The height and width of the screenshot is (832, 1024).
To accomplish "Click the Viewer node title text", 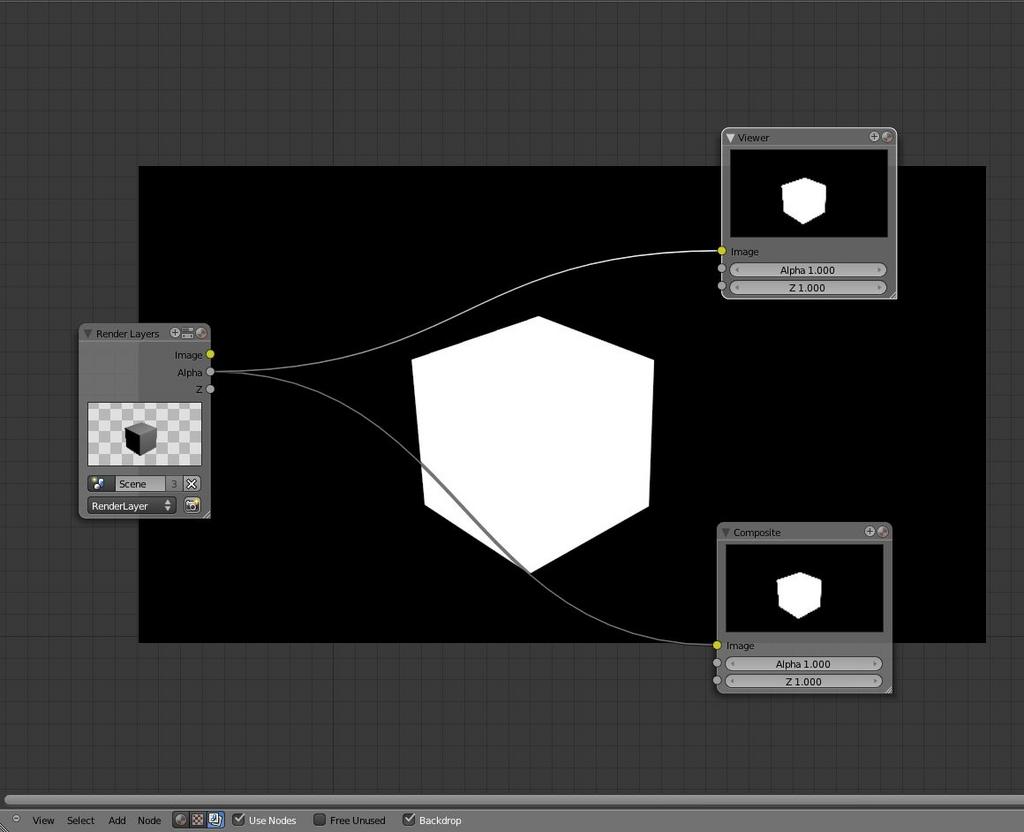I will pyautogui.click(x=753, y=138).
